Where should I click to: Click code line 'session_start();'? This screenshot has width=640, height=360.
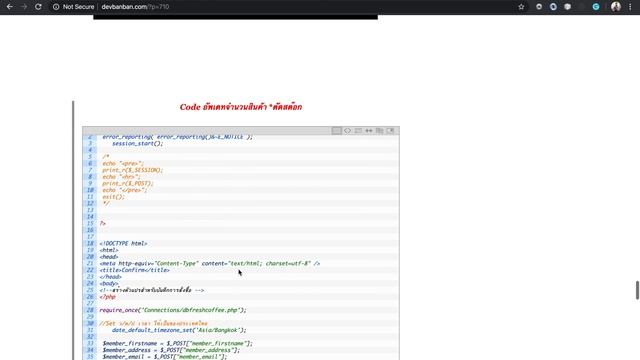tap(138, 144)
